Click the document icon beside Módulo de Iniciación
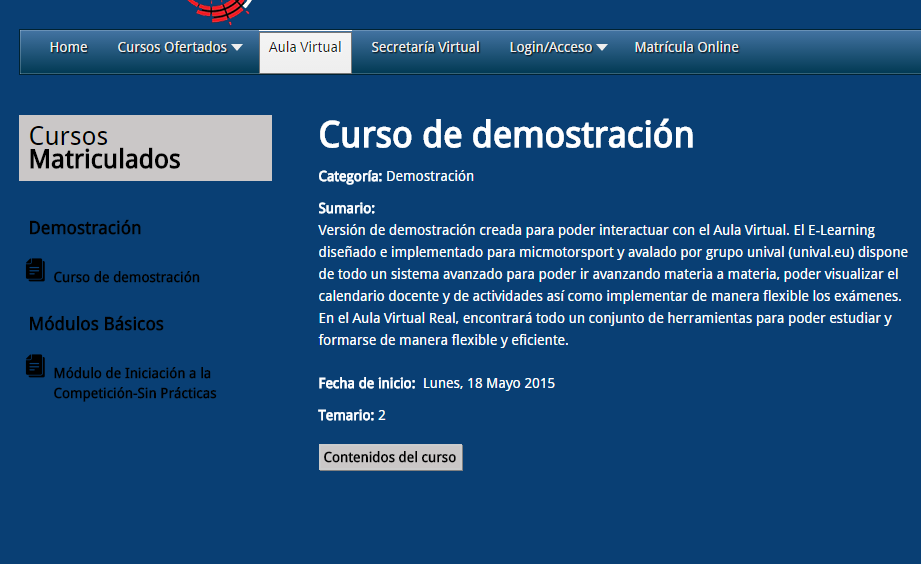The image size is (921, 564). 36,366
